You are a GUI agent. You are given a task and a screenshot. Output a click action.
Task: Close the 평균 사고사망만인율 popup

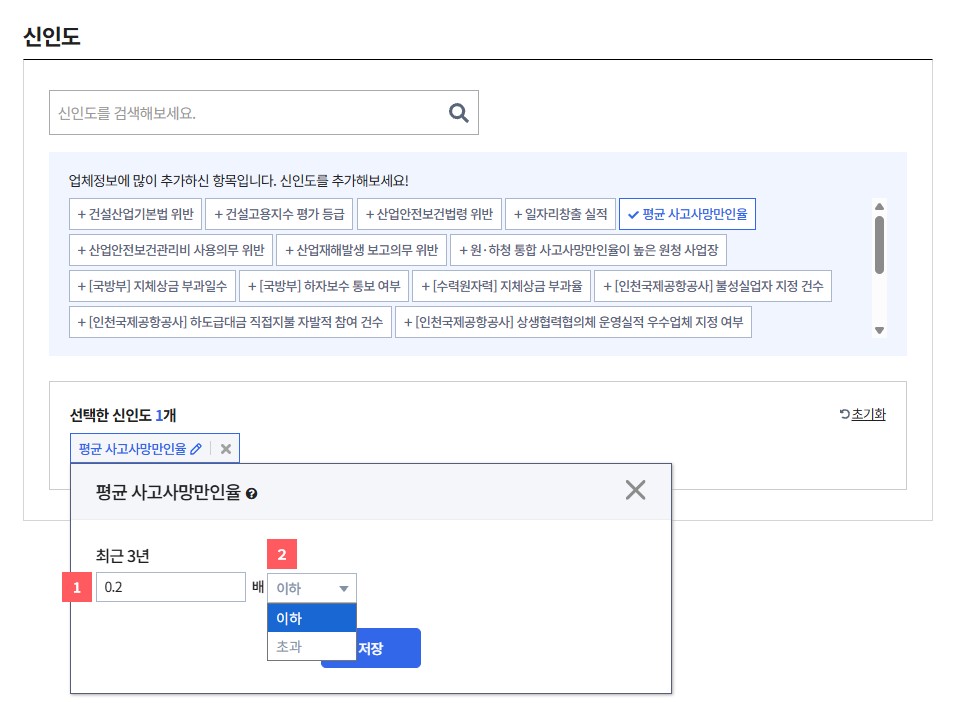tap(636, 490)
